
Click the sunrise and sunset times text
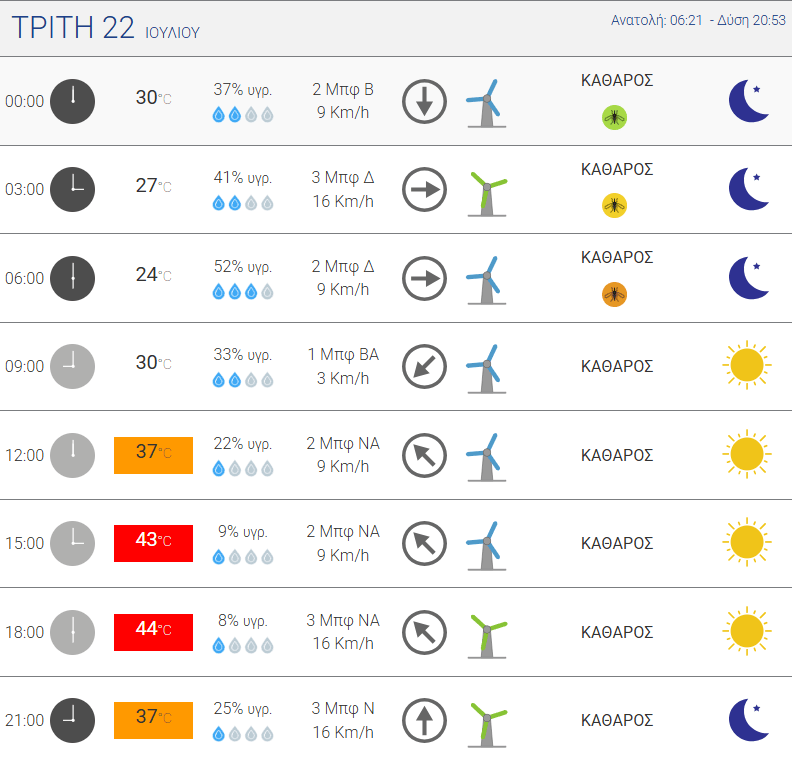[698, 20]
